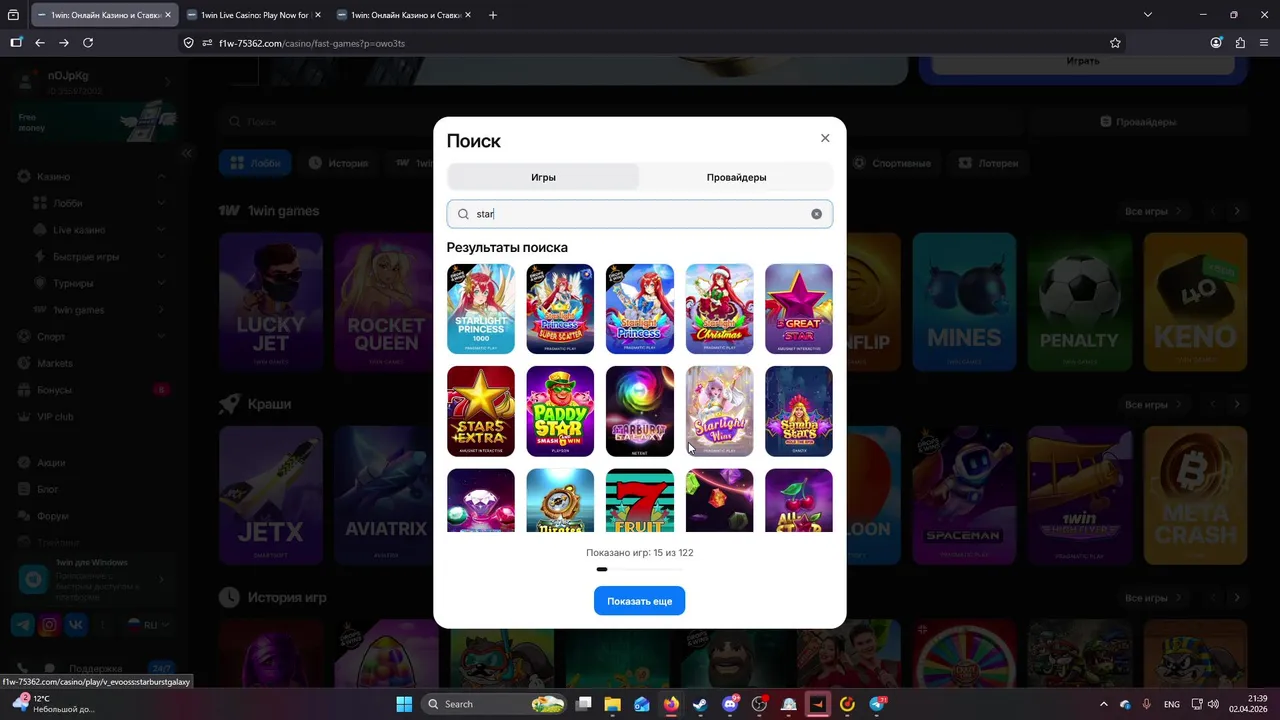Close the Поиск search dialog

pyautogui.click(x=825, y=138)
